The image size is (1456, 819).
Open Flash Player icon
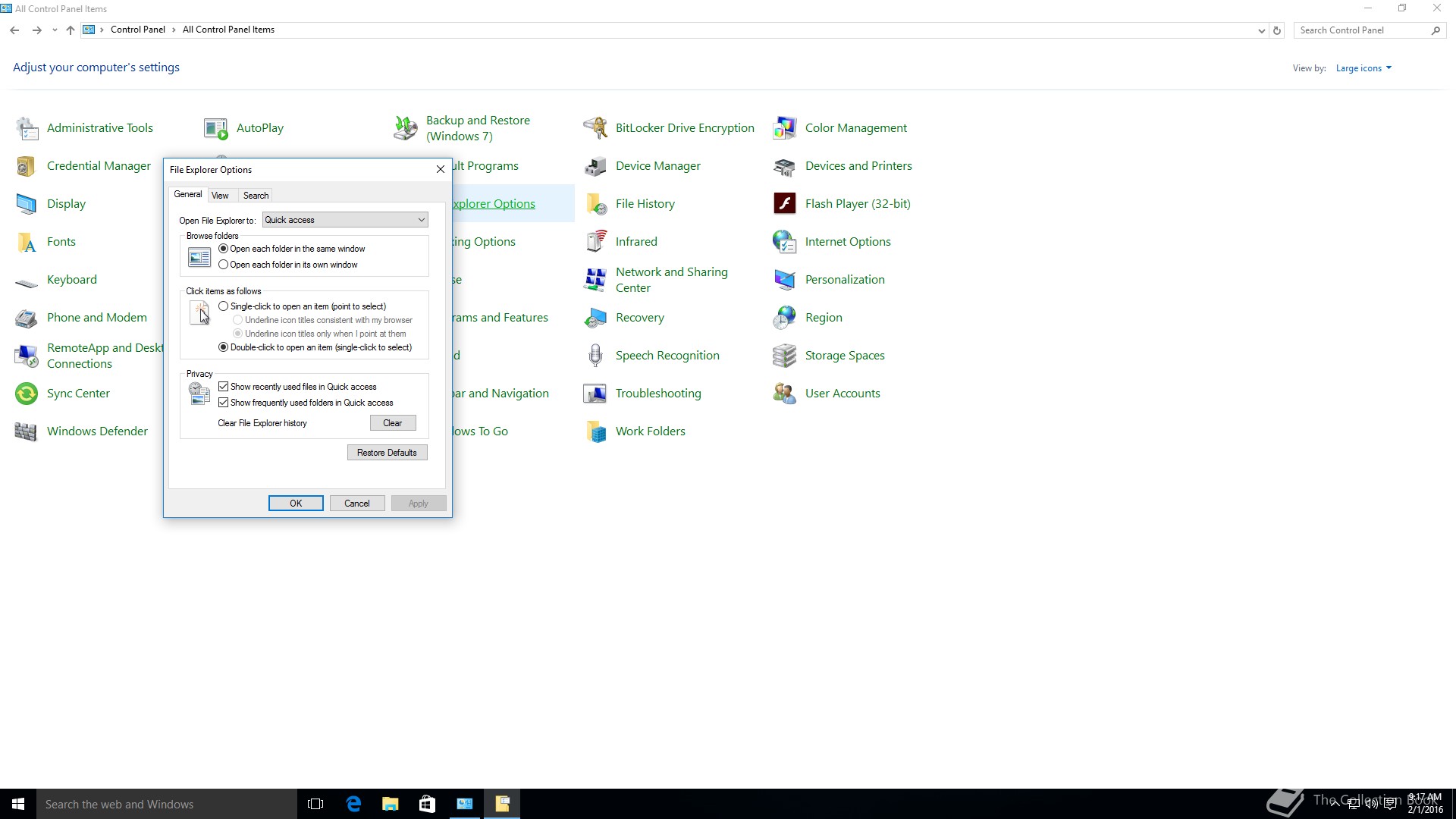pos(785,204)
